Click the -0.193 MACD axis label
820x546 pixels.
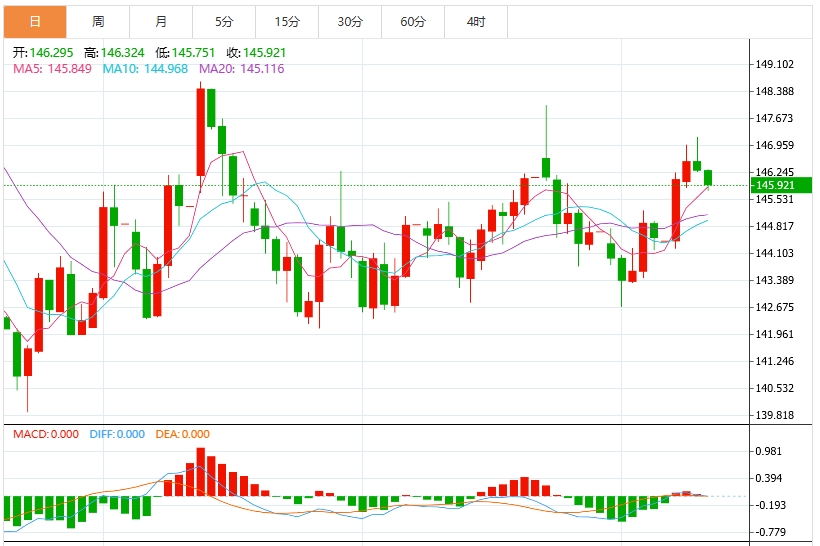(770, 505)
